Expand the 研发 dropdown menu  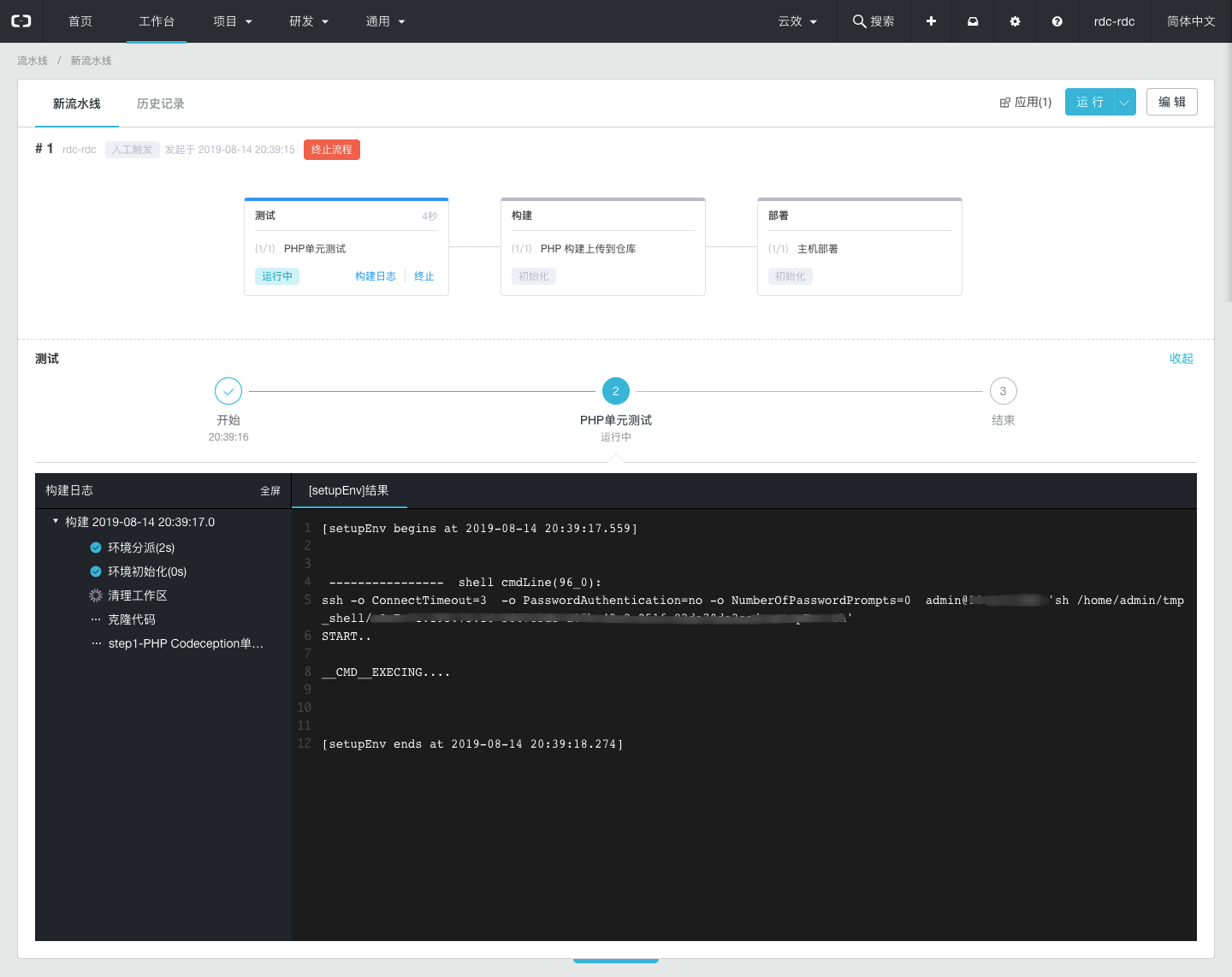(309, 21)
